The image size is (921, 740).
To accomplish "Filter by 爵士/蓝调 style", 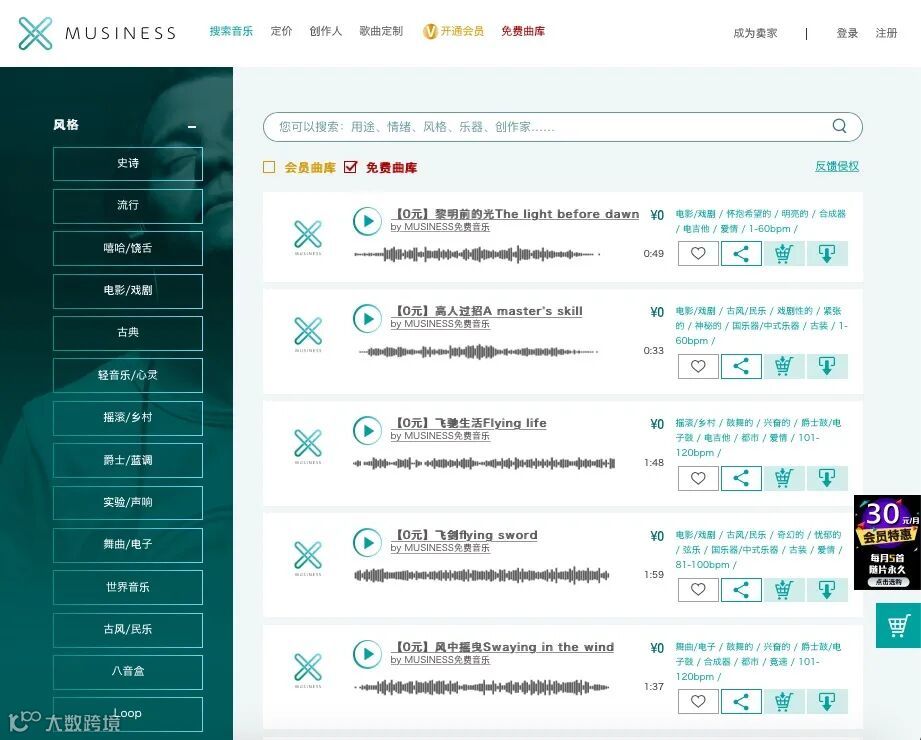I will coord(128,460).
